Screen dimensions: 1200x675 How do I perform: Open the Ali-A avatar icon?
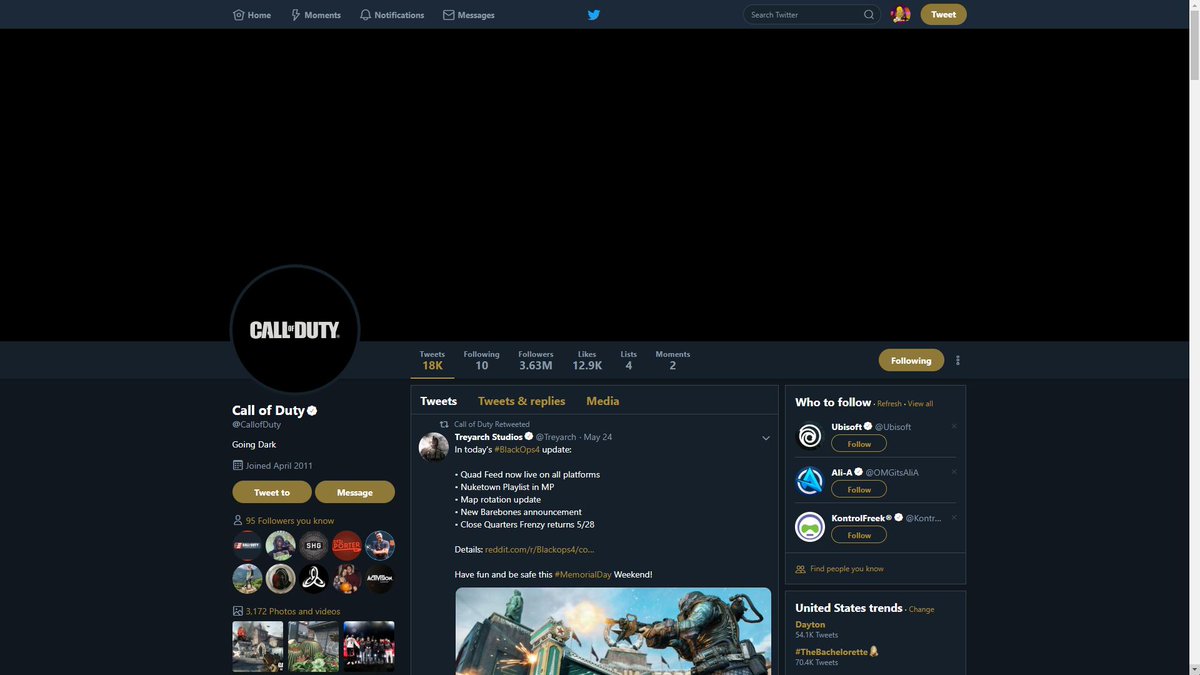click(810, 481)
